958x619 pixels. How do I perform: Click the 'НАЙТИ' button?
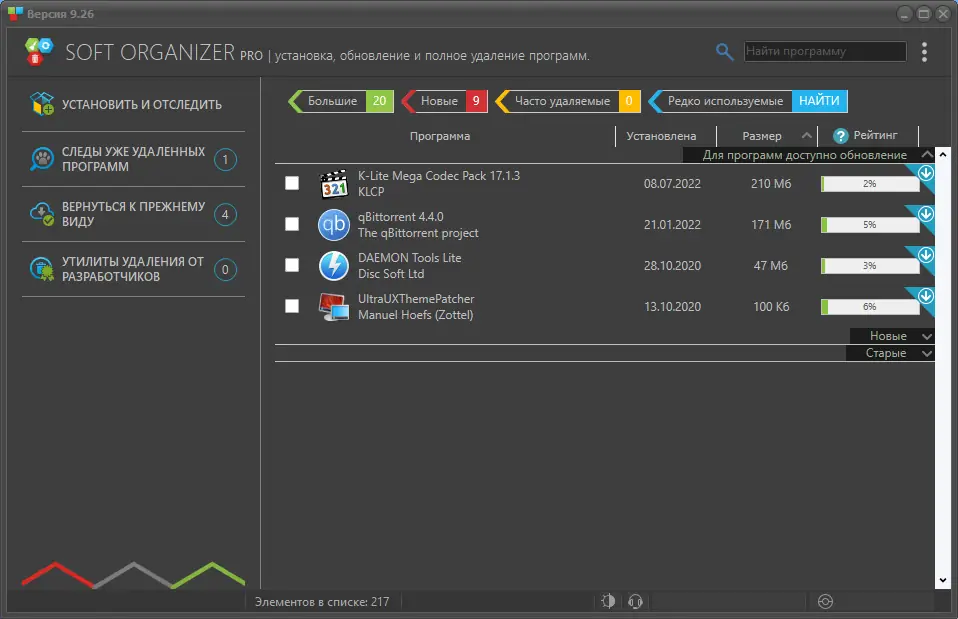(819, 101)
